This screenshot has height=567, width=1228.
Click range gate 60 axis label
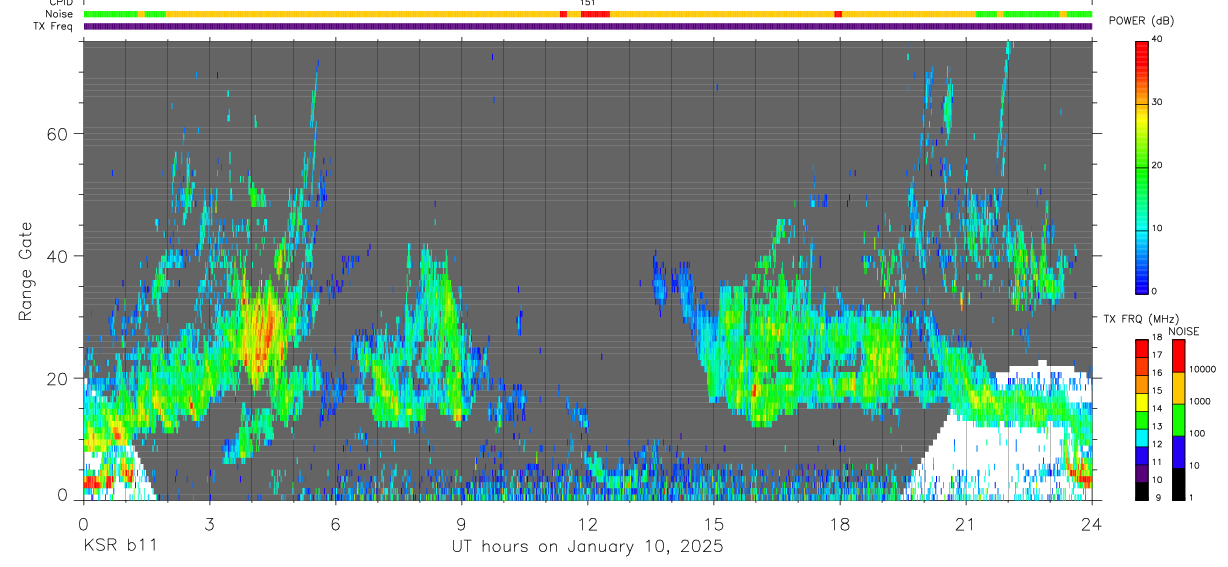click(x=57, y=133)
